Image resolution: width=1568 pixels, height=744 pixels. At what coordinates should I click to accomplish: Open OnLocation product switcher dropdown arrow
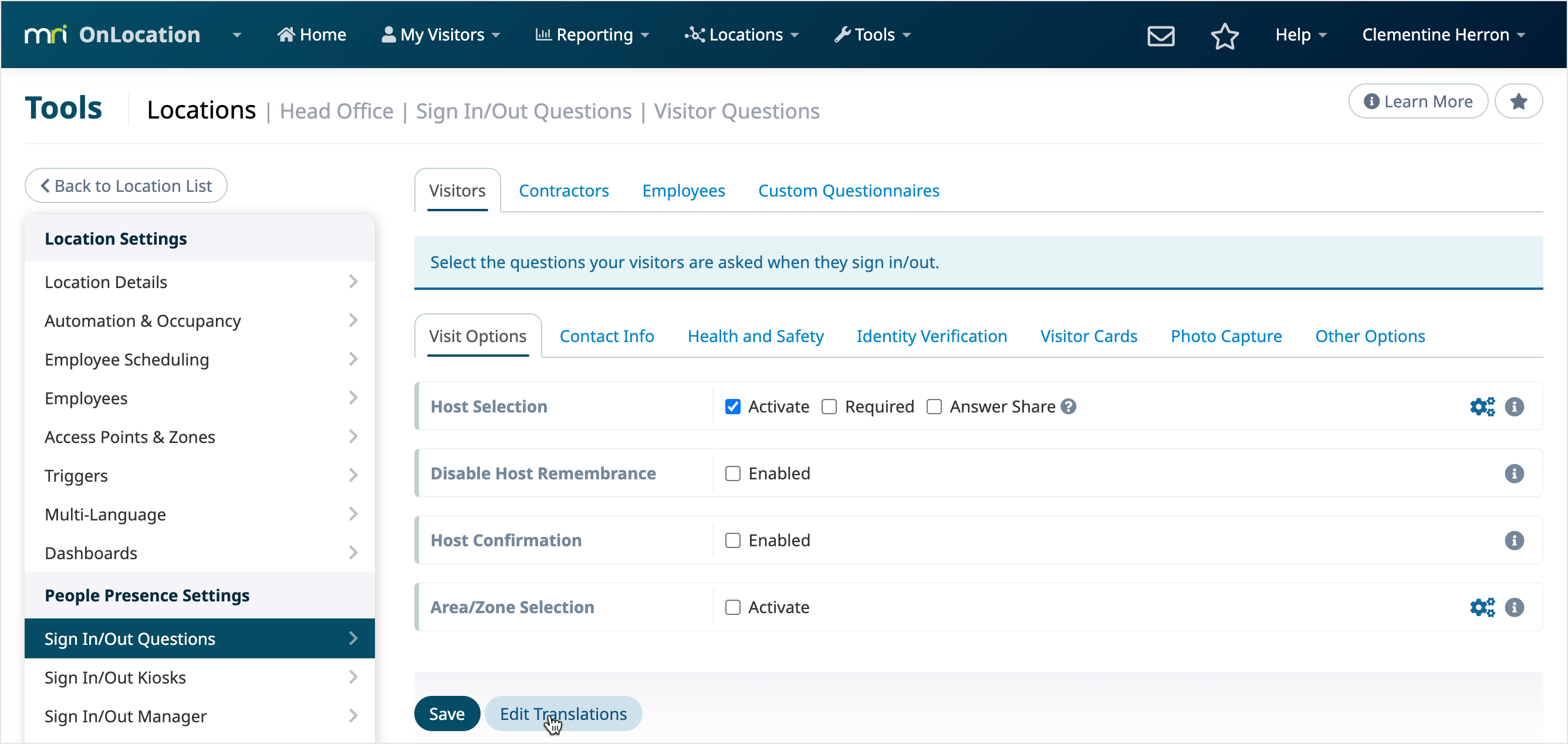[236, 35]
